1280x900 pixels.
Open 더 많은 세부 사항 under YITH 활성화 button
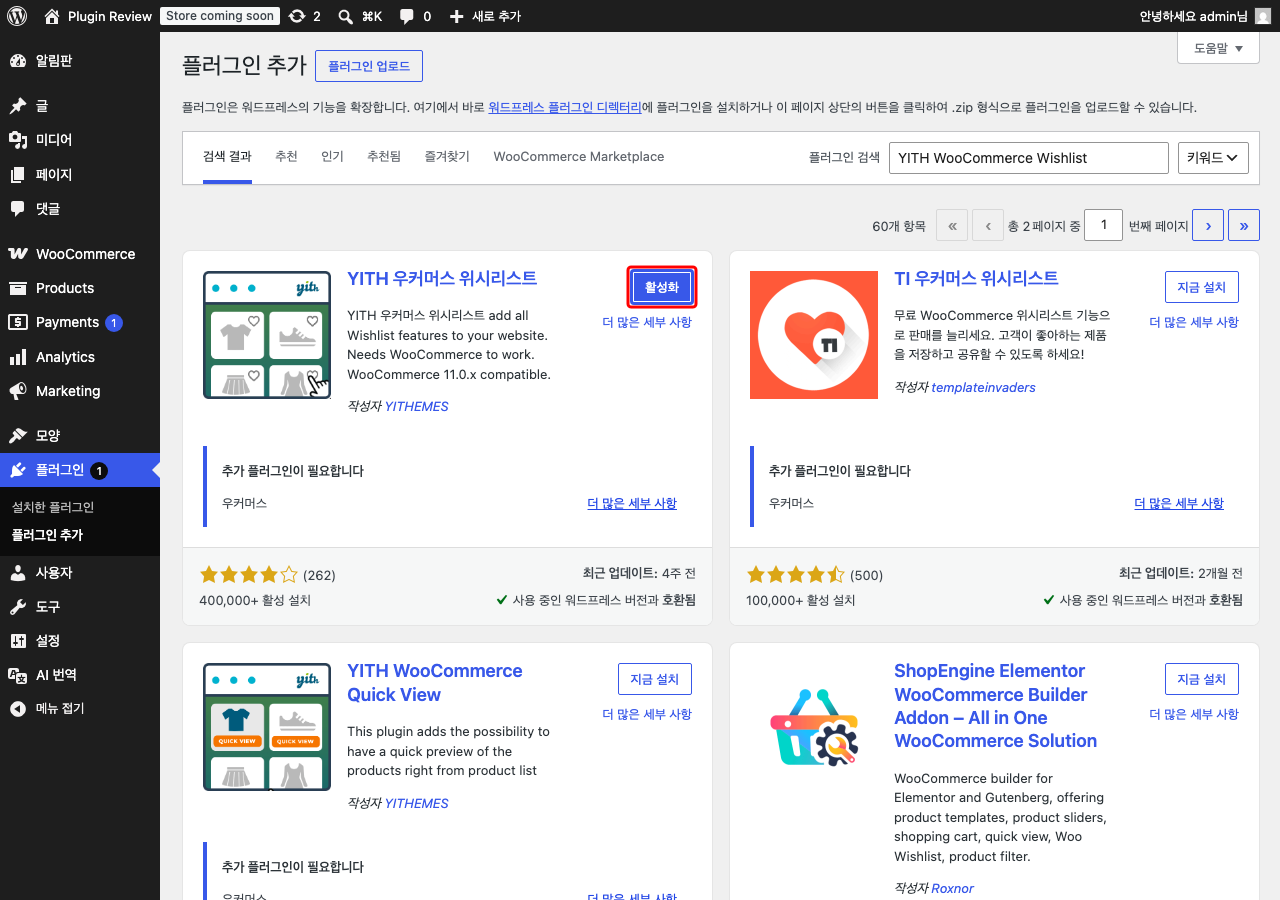647,322
